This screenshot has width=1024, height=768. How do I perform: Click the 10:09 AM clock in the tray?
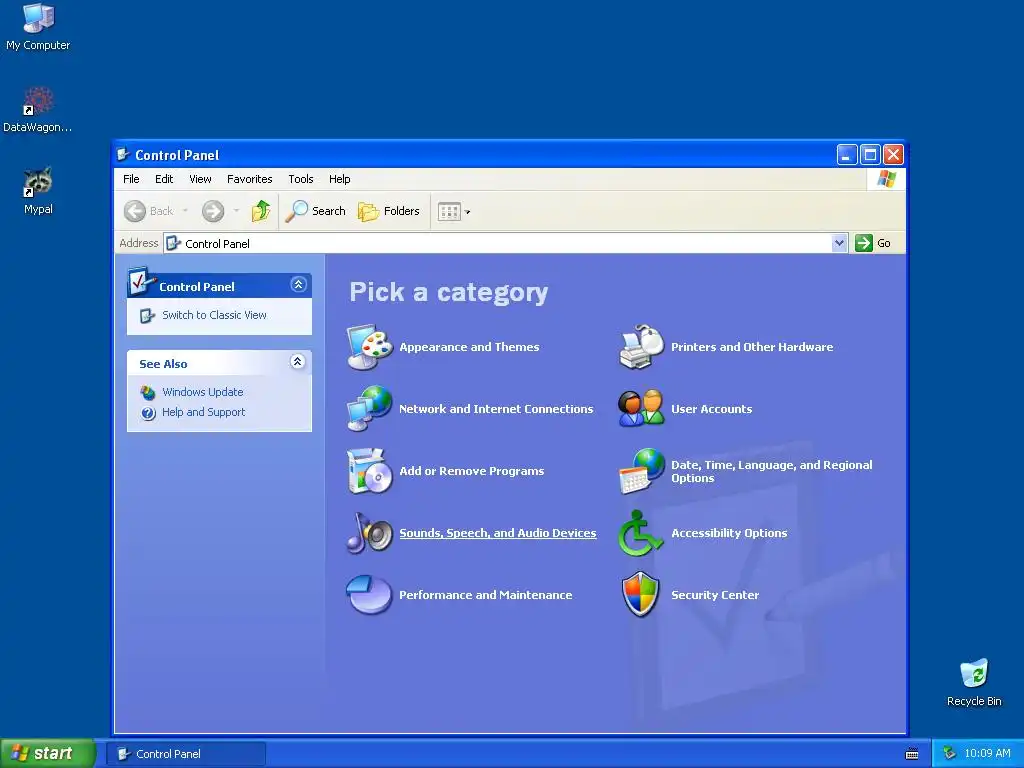(x=987, y=753)
